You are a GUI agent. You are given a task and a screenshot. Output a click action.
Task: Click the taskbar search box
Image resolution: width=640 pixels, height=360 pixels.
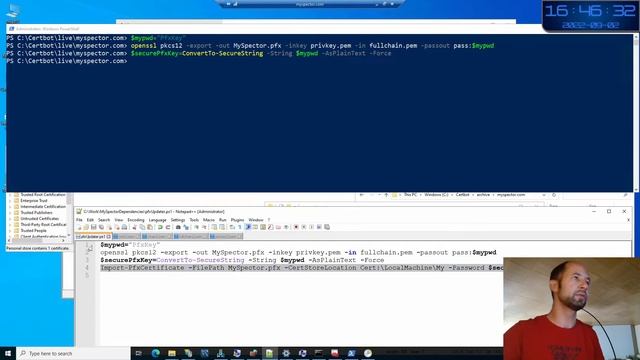pyautogui.click(x=73, y=353)
